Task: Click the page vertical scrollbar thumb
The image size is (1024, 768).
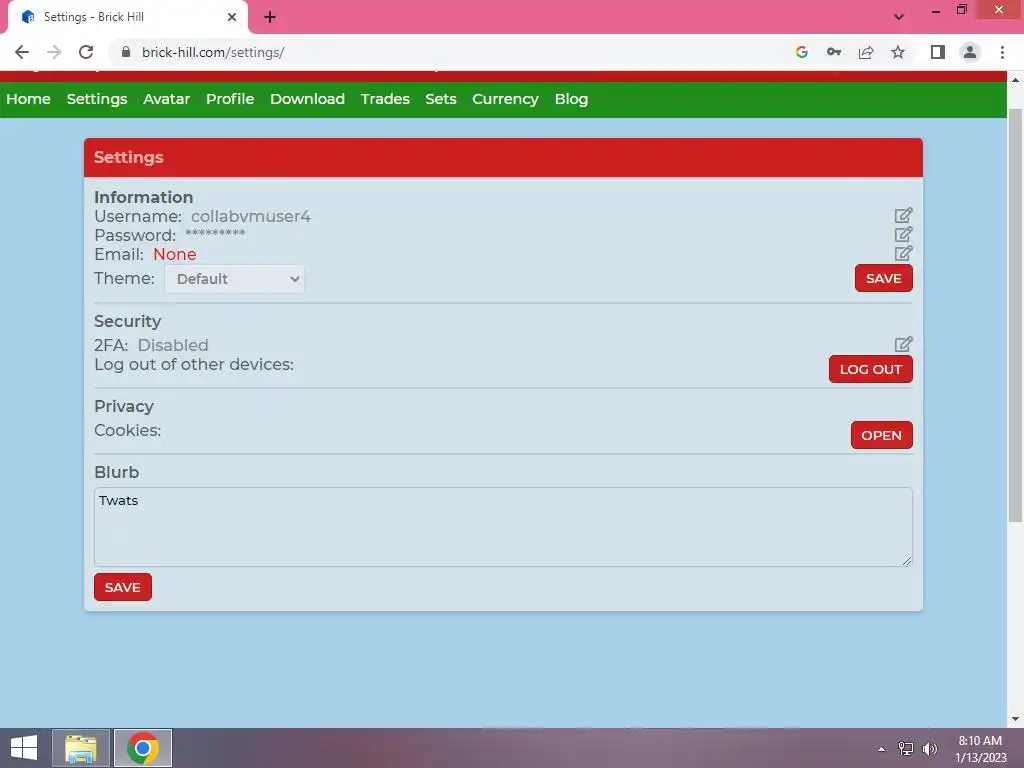Action: [x=1015, y=315]
